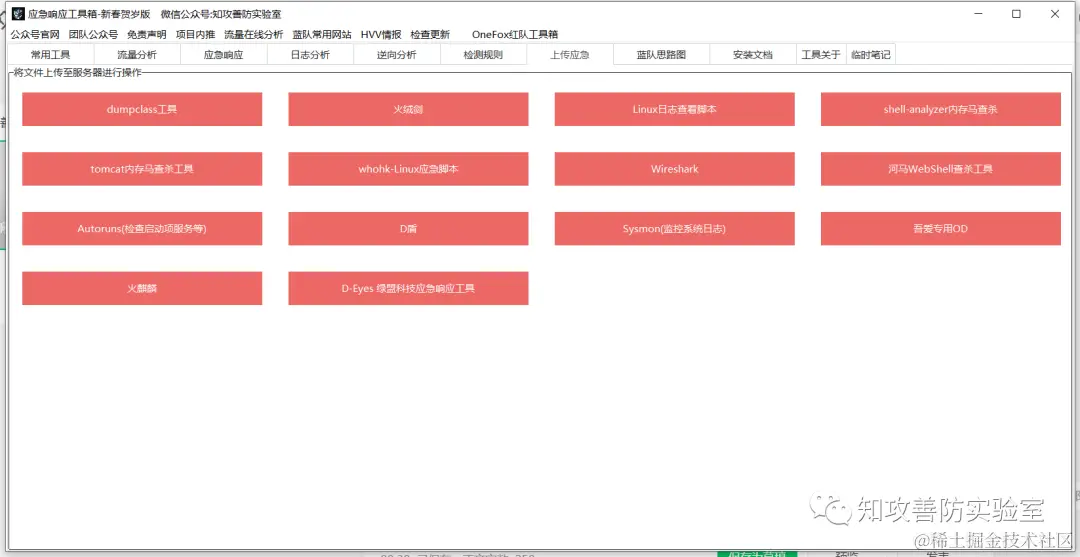The height and width of the screenshot is (557, 1080).
Task: Select 项目内推 menu item
Action: coord(196,34)
